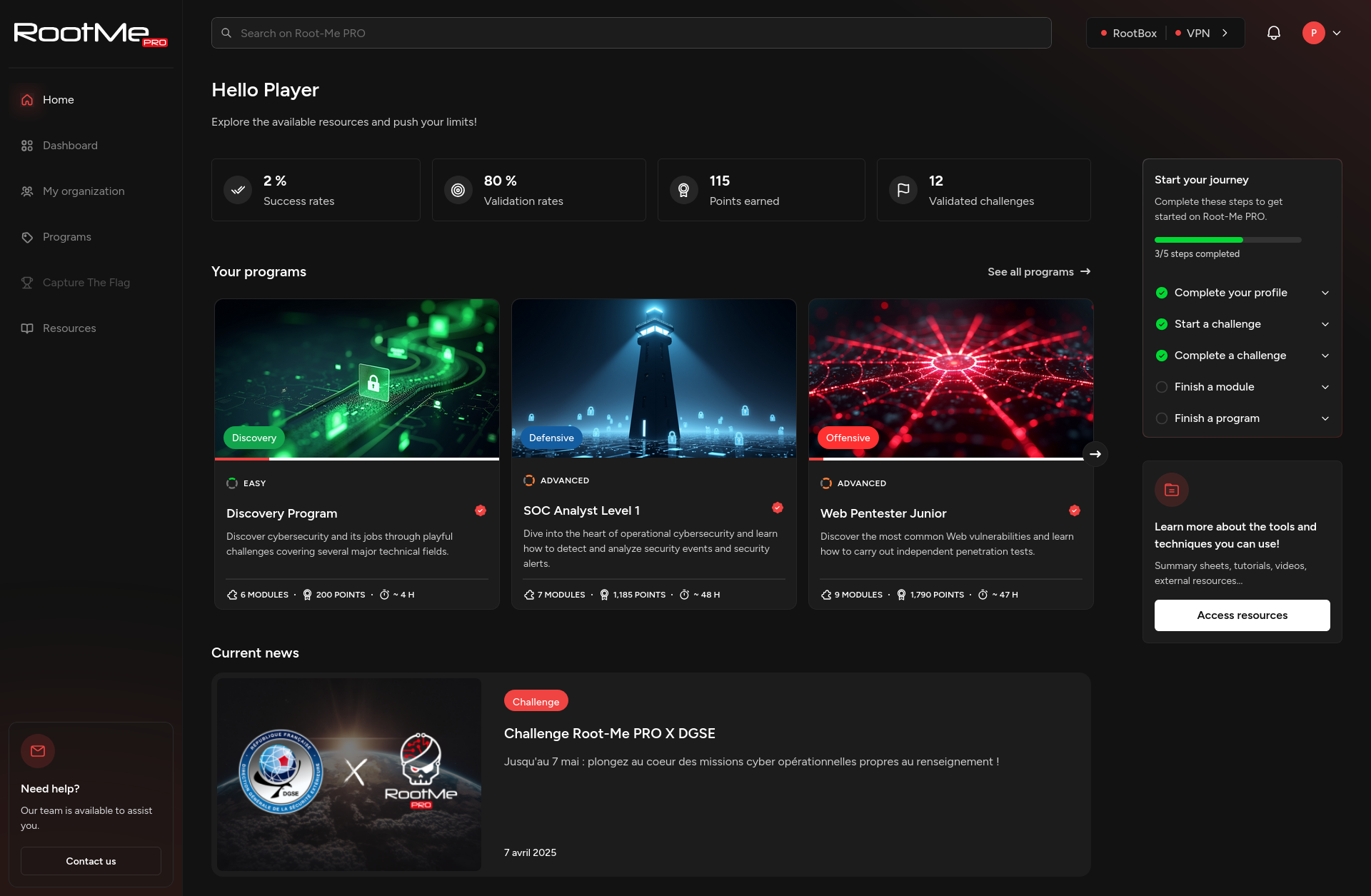
Task: Expand the Start a challenge step
Action: click(1325, 324)
